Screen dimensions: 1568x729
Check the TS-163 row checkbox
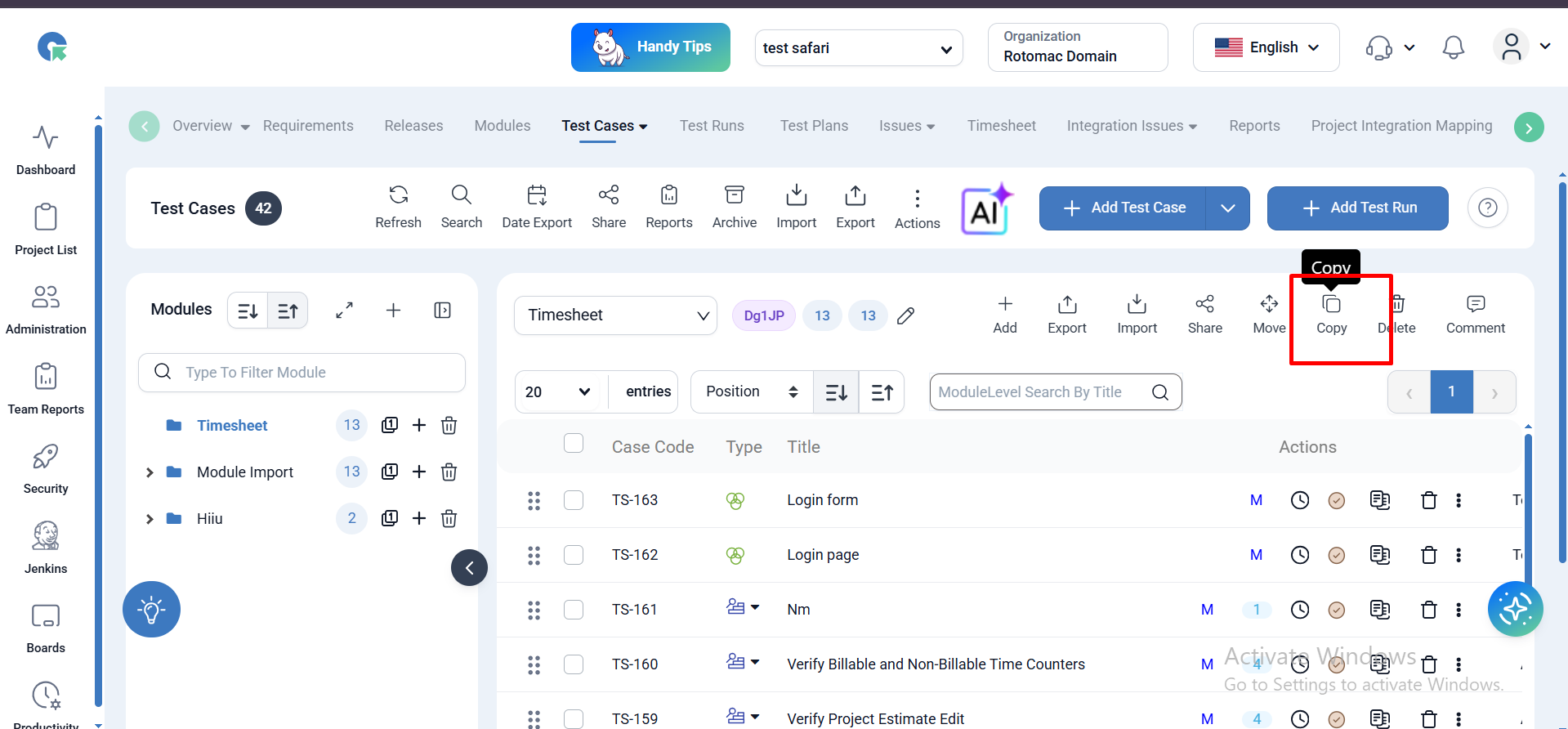[x=574, y=500]
